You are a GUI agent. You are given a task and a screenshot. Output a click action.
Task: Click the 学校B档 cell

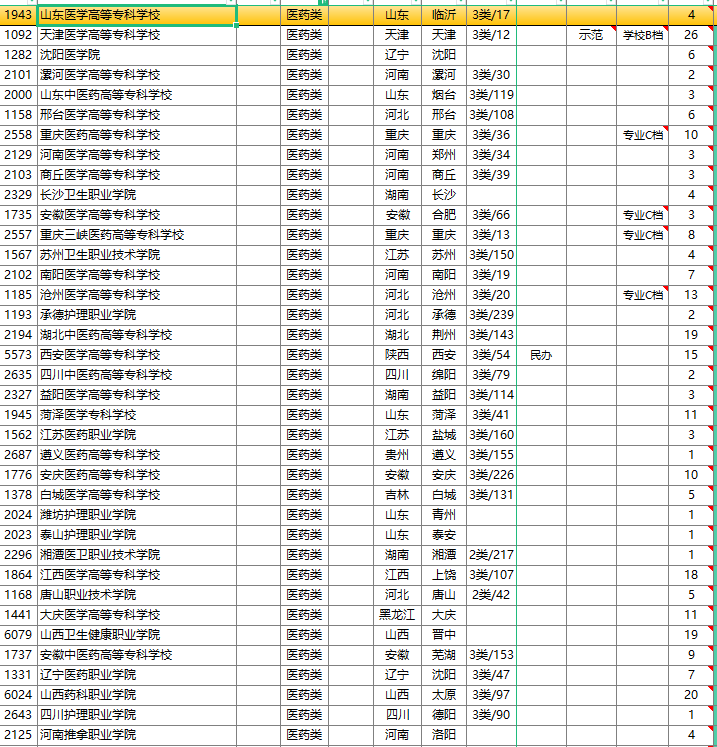click(x=643, y=35)
